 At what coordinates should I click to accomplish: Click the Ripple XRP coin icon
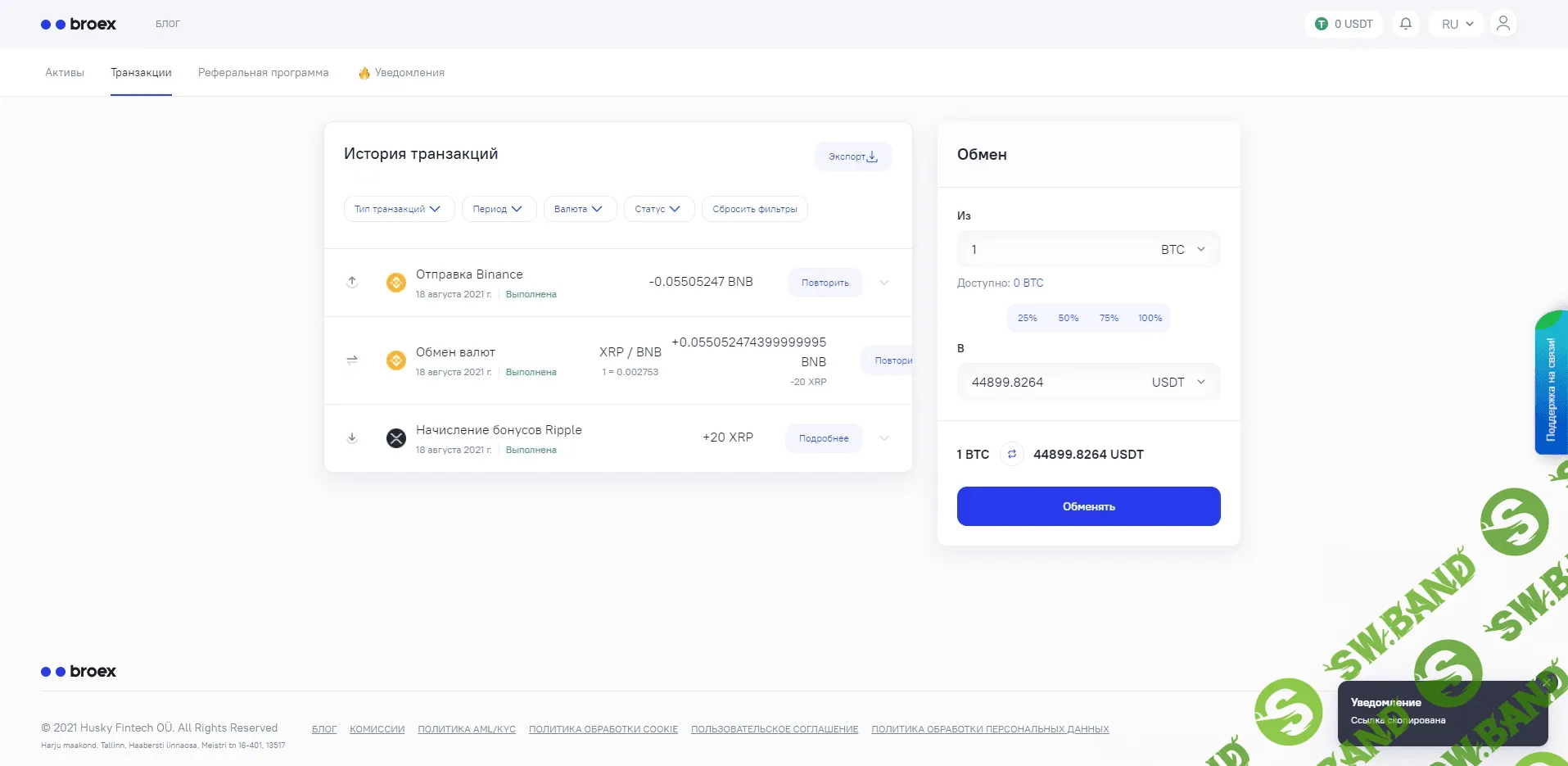(396, 438)
